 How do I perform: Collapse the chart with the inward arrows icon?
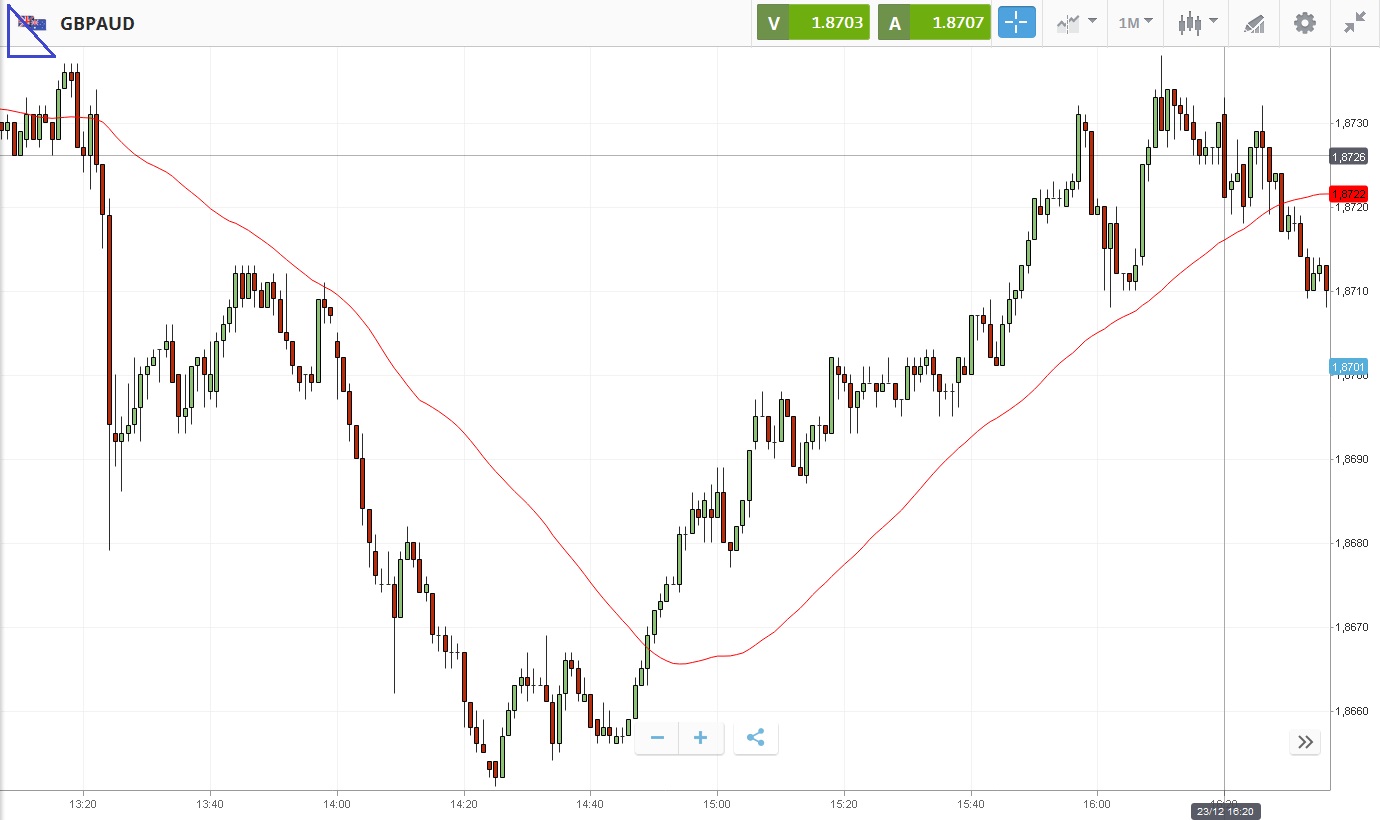click(x=1355, y=23)
